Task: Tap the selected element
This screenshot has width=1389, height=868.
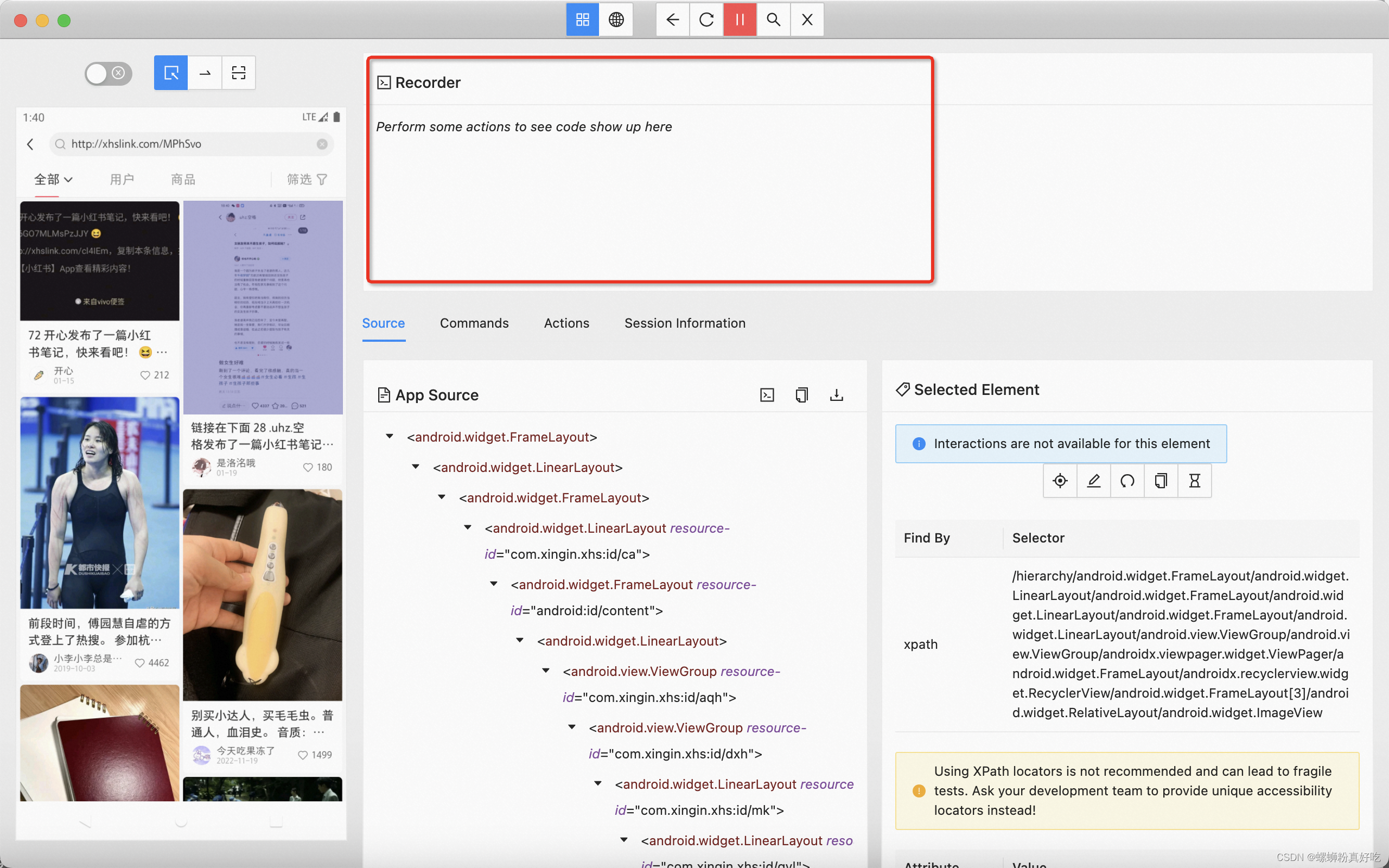Action: (x=1060, y=481)
